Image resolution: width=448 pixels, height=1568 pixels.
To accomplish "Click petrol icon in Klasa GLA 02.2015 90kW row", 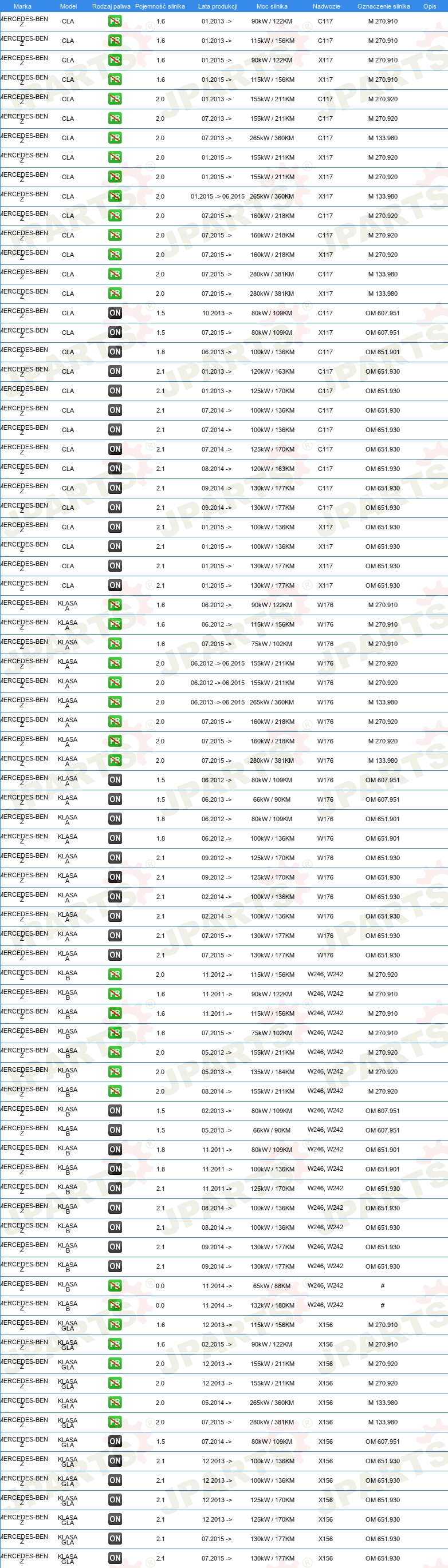I will [x=115, y=1344].
